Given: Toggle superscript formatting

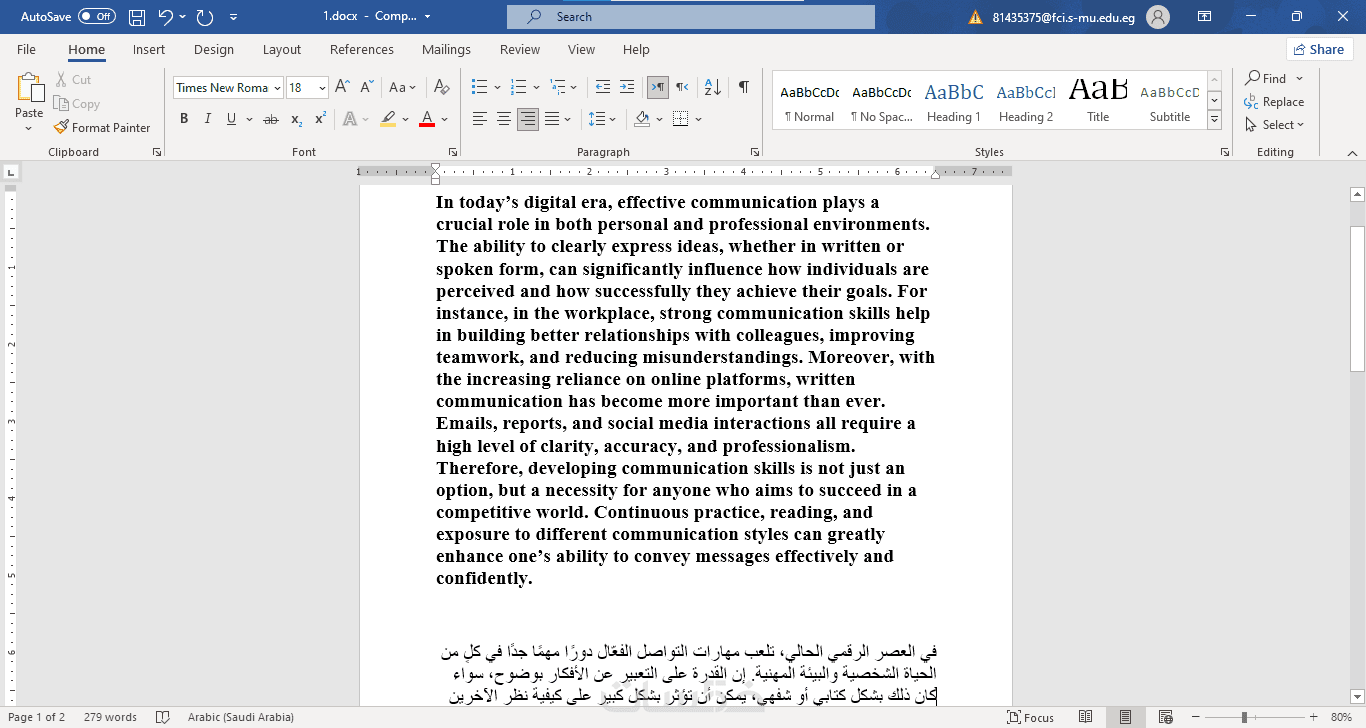Looking at the screenshot, I should (x=320, y=119).
